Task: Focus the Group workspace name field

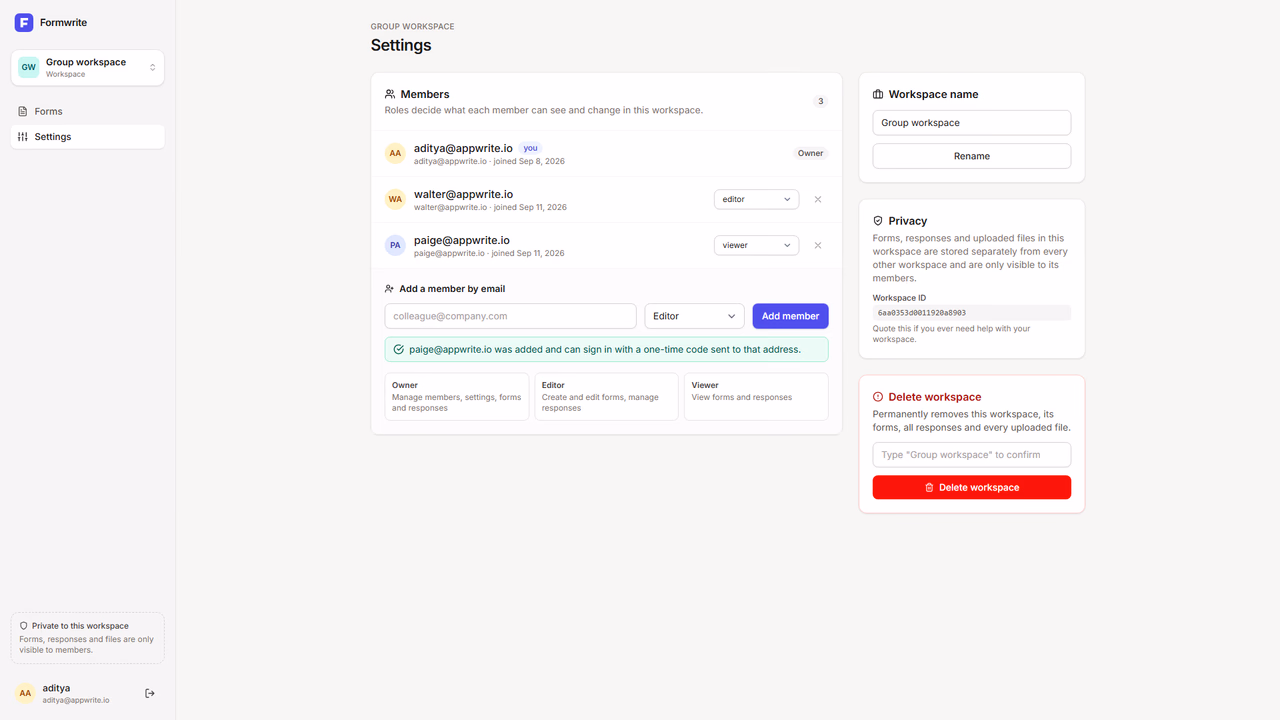Action: click(x=972, y=123)
